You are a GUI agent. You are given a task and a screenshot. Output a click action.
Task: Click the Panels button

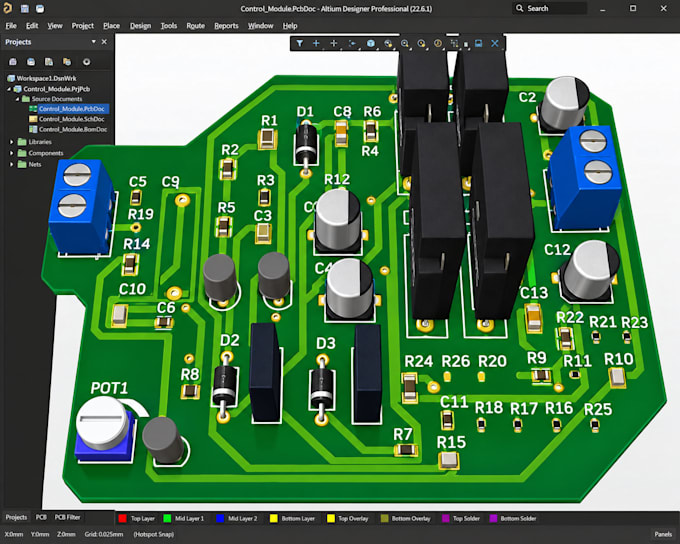[663, 534]
